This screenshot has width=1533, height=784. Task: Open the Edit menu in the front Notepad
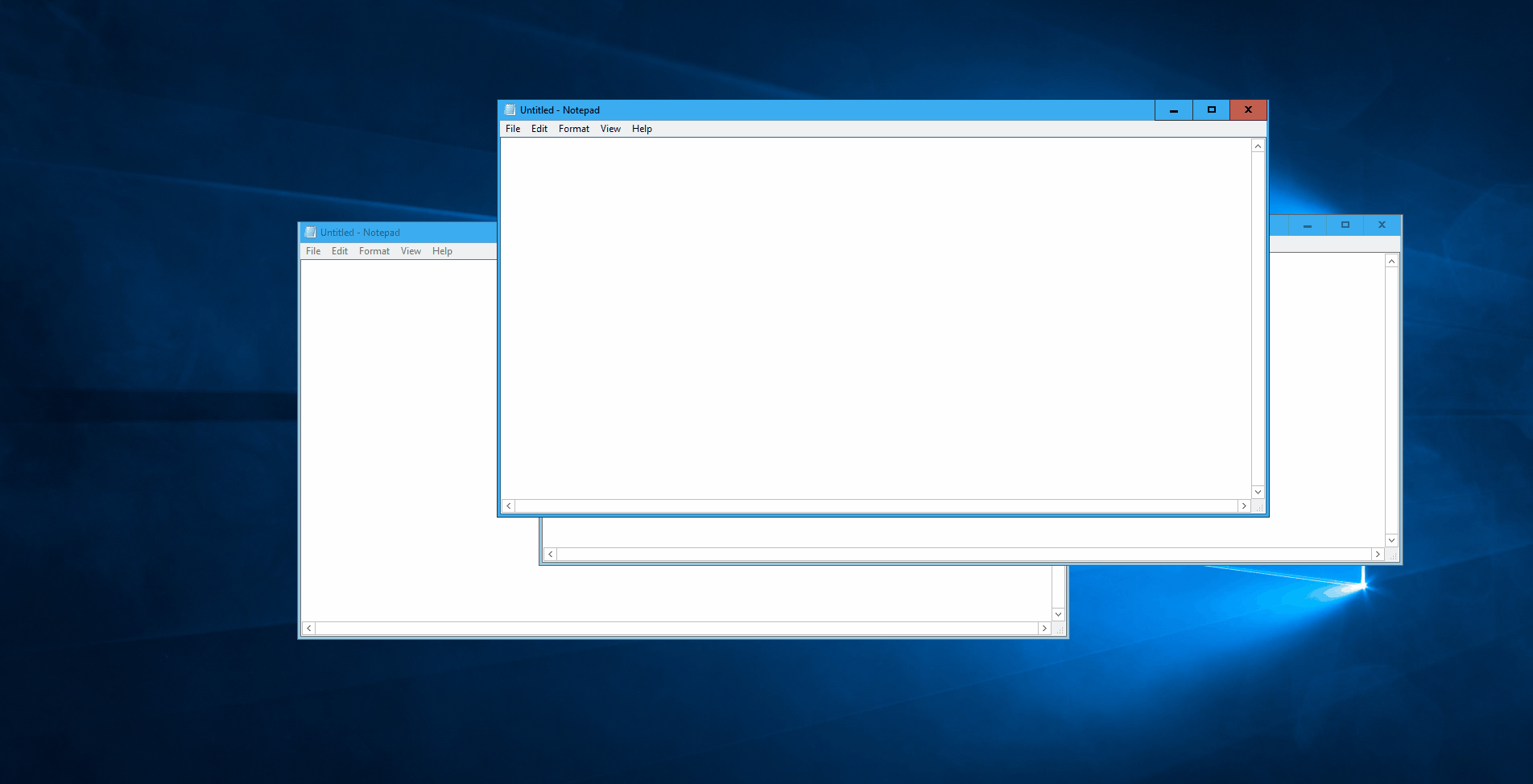[539, 128]
